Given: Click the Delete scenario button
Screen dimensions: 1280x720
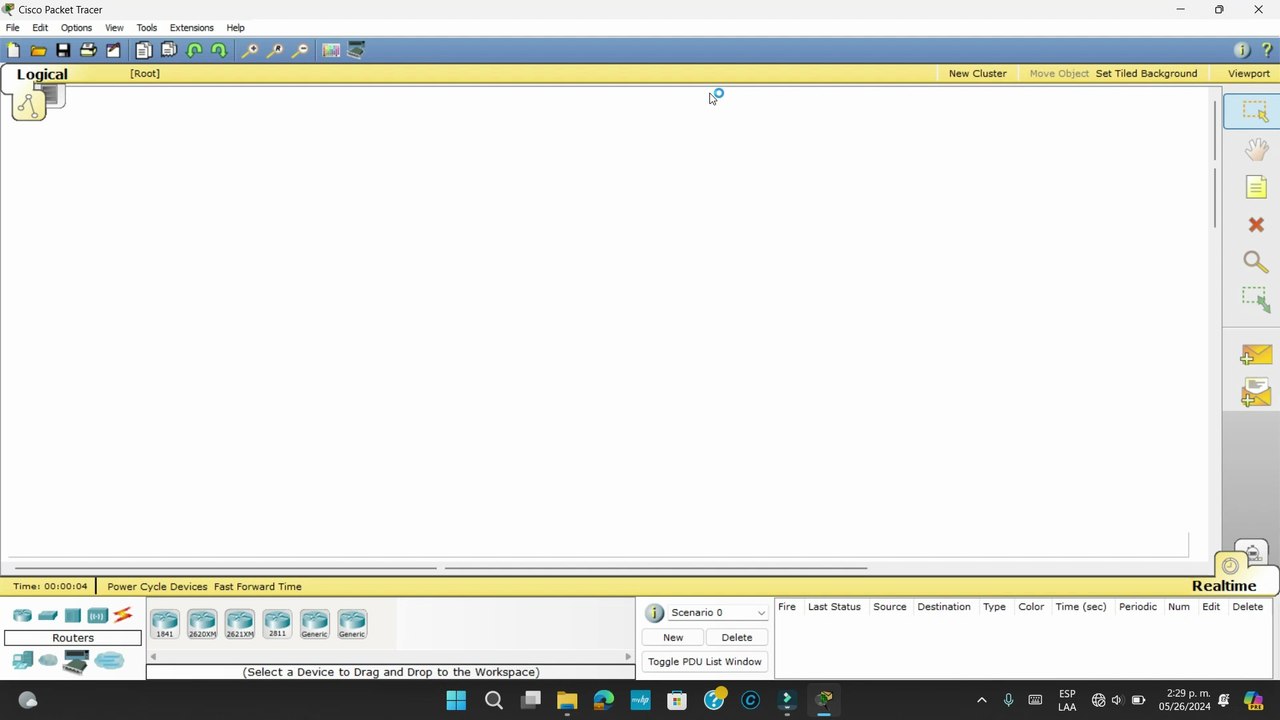Looking at the screenshot, I should (x=737, y=637).
